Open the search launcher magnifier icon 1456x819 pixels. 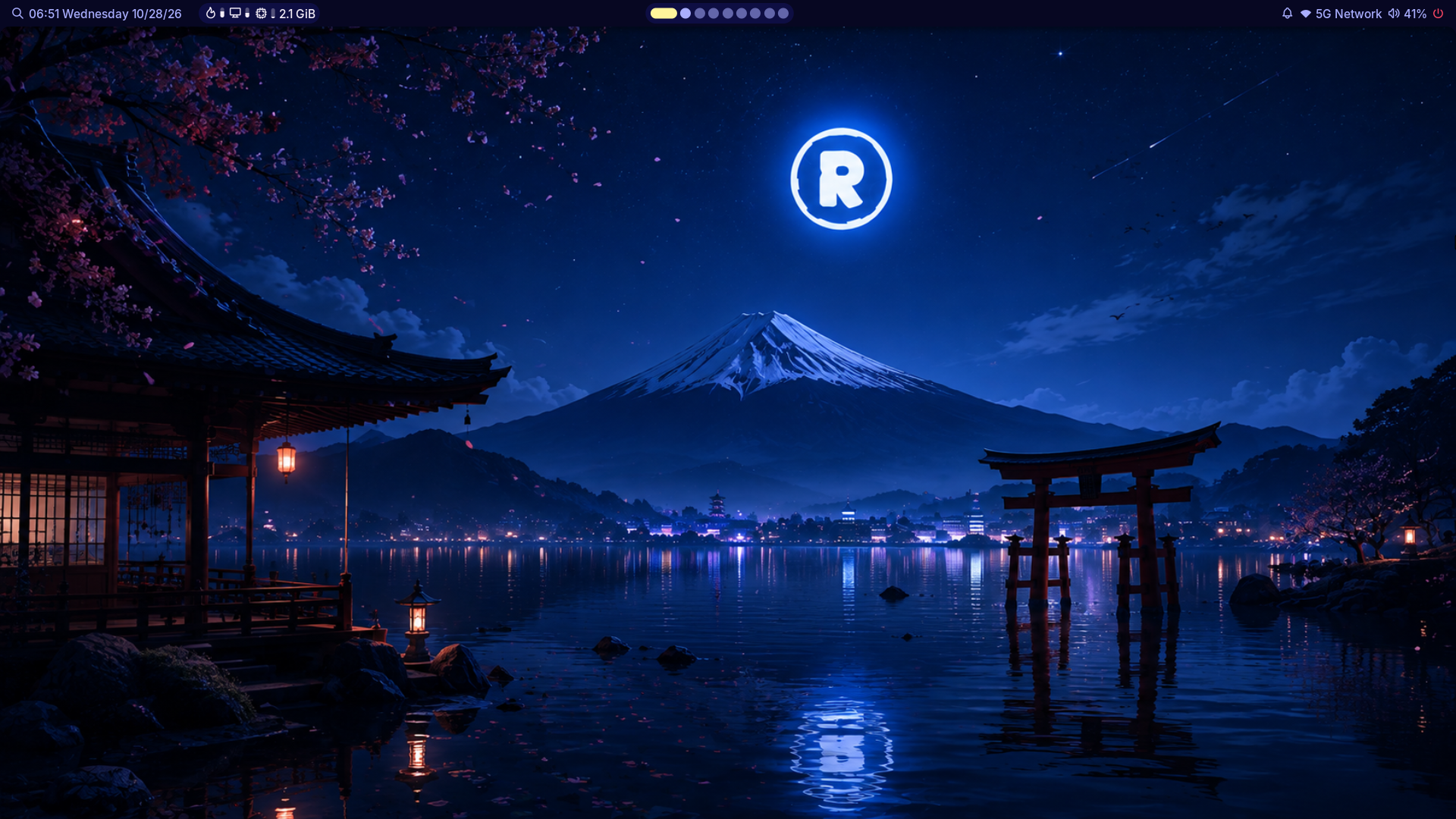[x=17, y=14]
